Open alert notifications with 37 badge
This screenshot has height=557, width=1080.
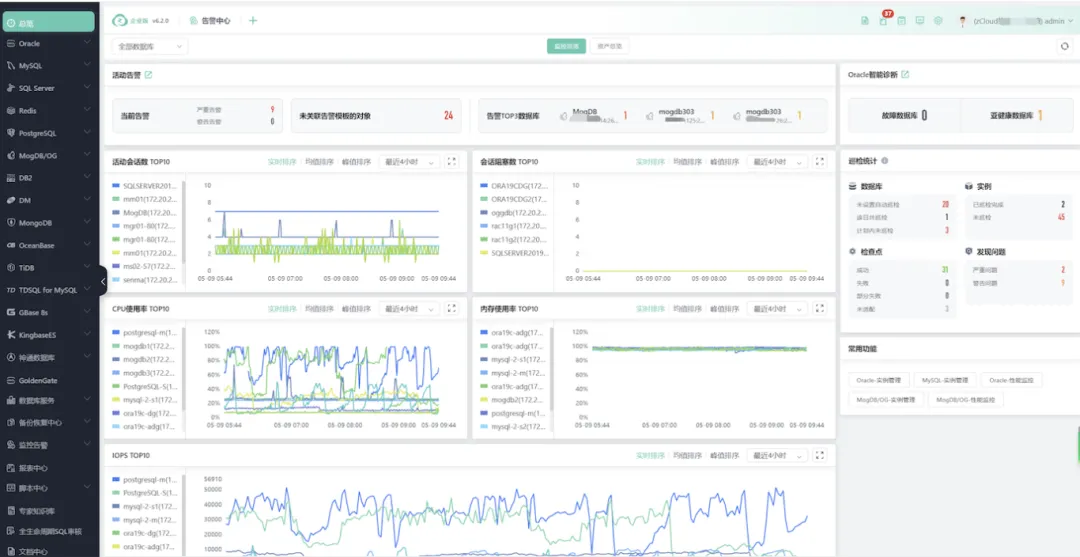click(883, 20)
